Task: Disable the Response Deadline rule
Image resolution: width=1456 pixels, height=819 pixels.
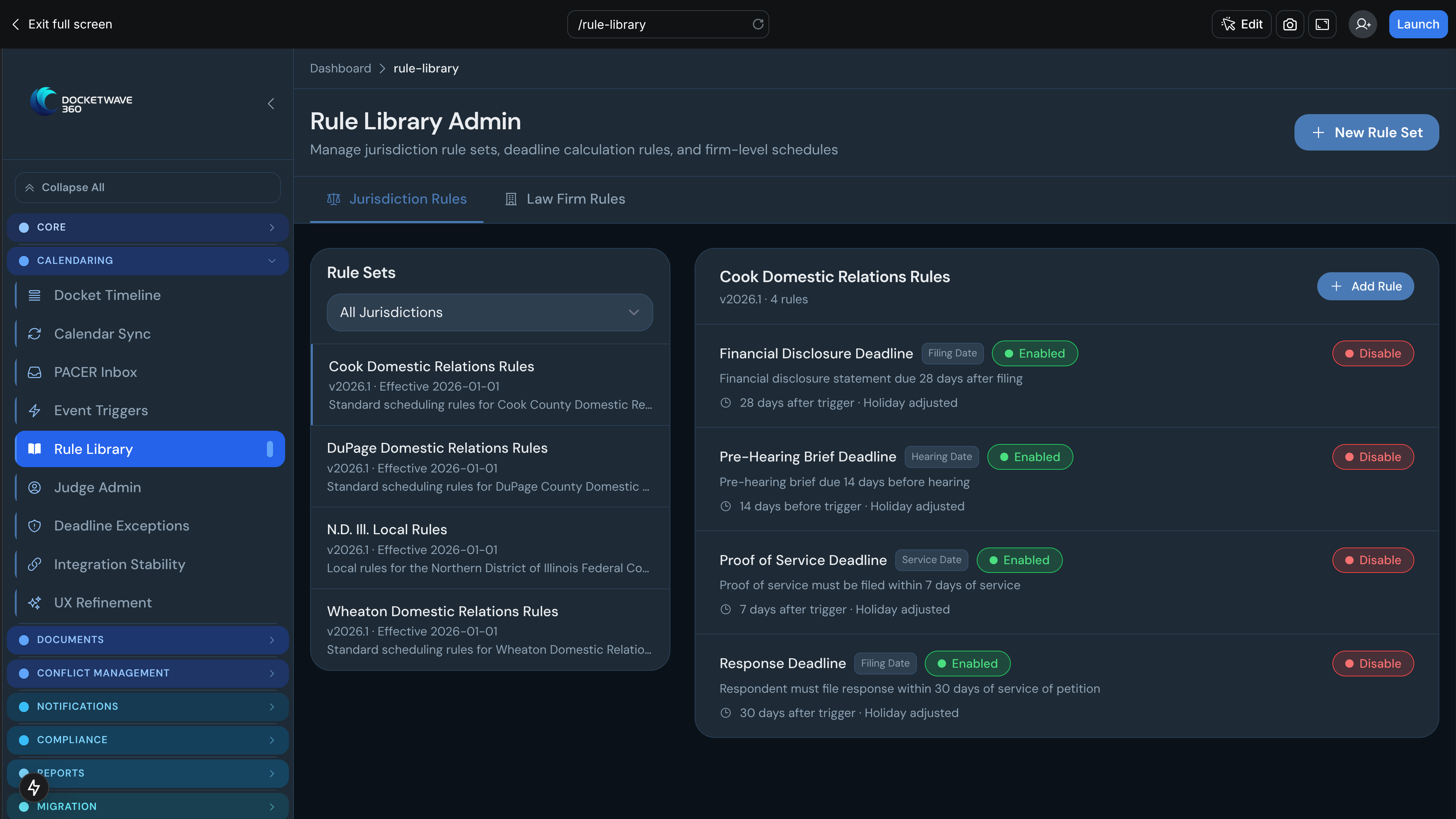Action: pos(1373,664)
